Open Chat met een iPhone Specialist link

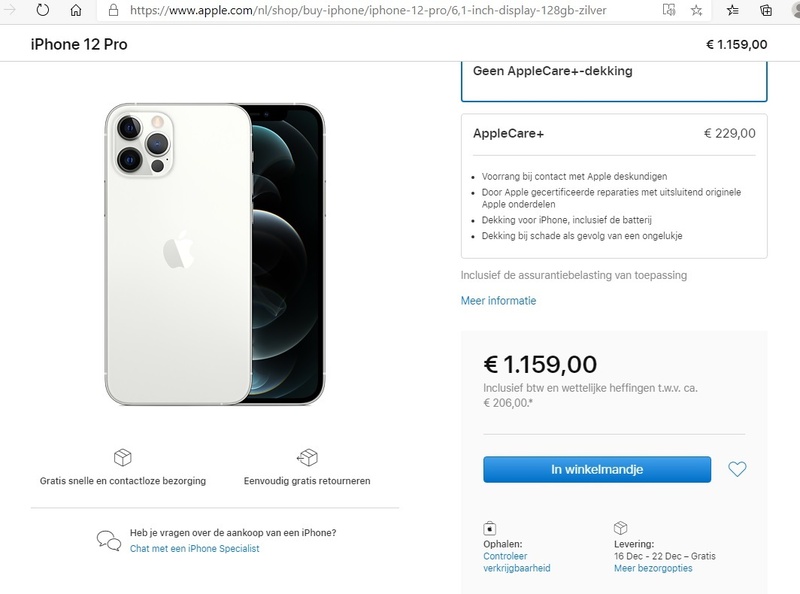[x=194, y=548]
